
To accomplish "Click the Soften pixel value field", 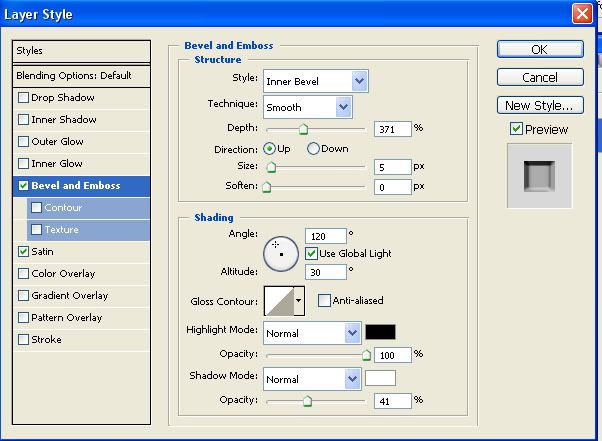I will pos(393,187).
